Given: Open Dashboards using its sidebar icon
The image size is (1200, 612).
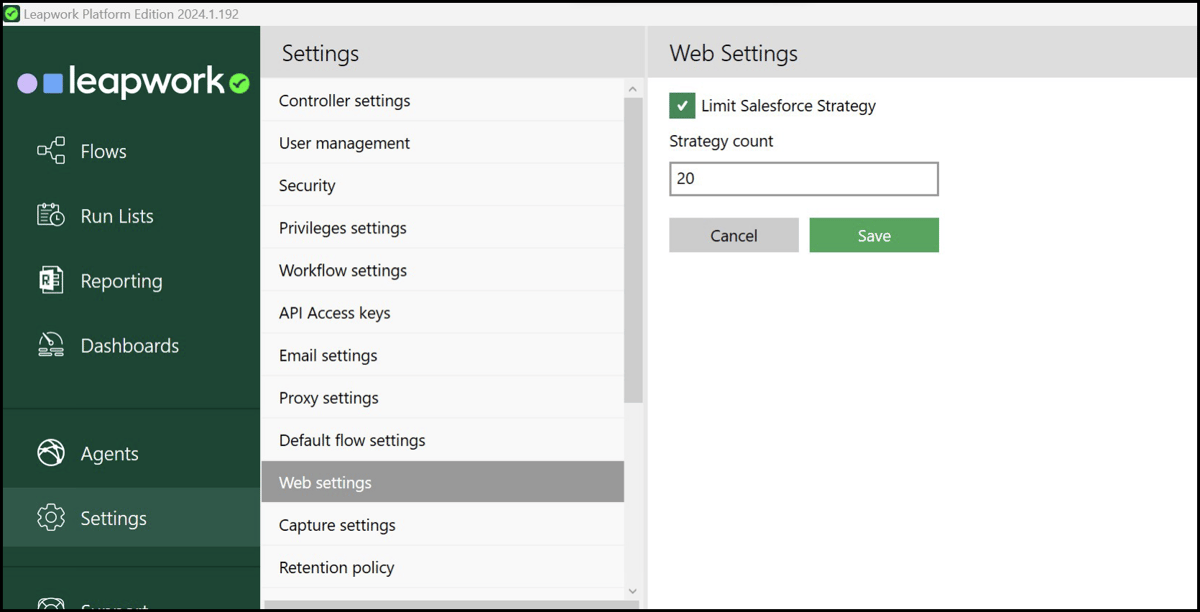Looking at the screenshot, I should [51, 345].
